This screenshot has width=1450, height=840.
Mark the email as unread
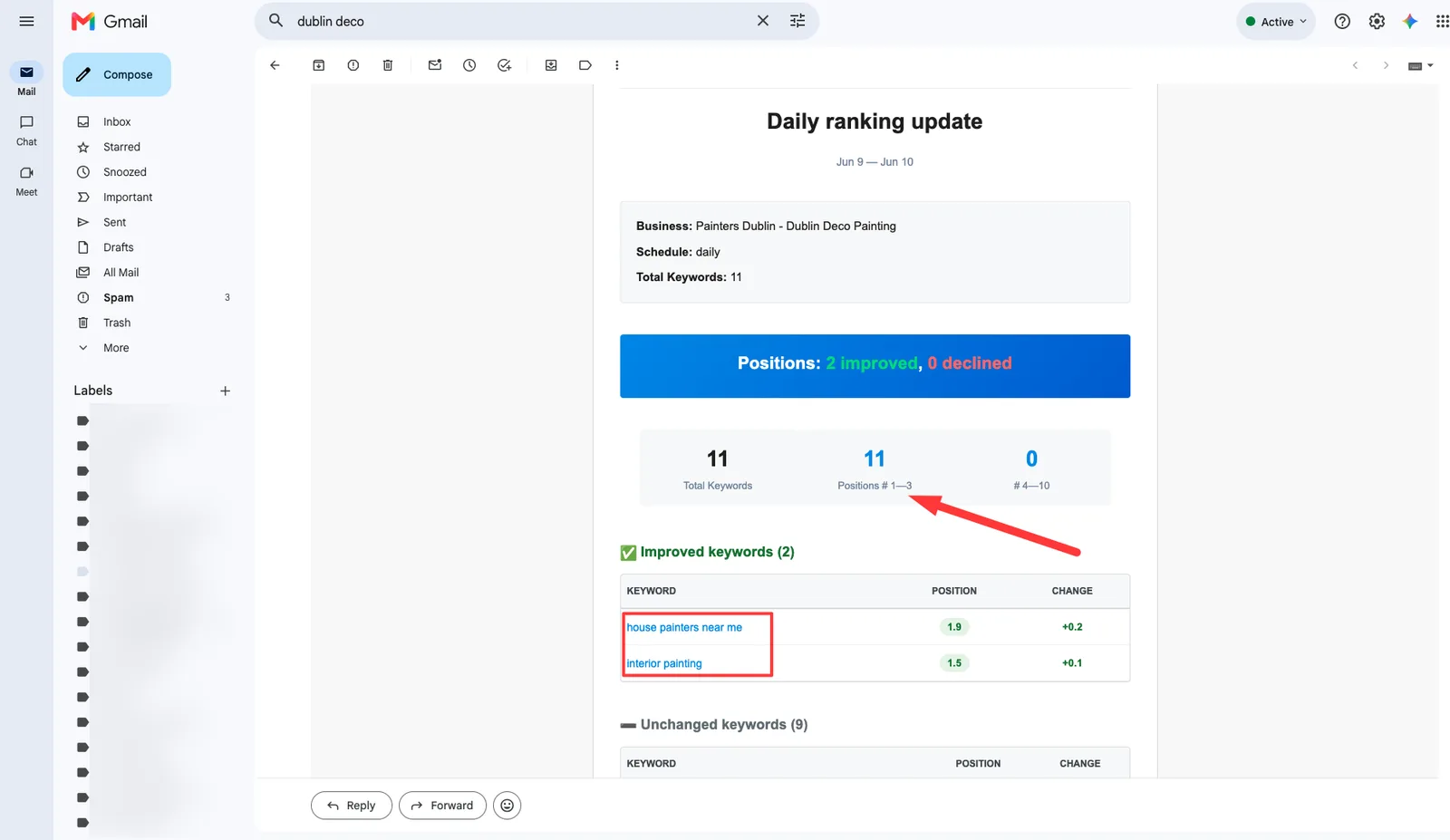coord(435,65)
